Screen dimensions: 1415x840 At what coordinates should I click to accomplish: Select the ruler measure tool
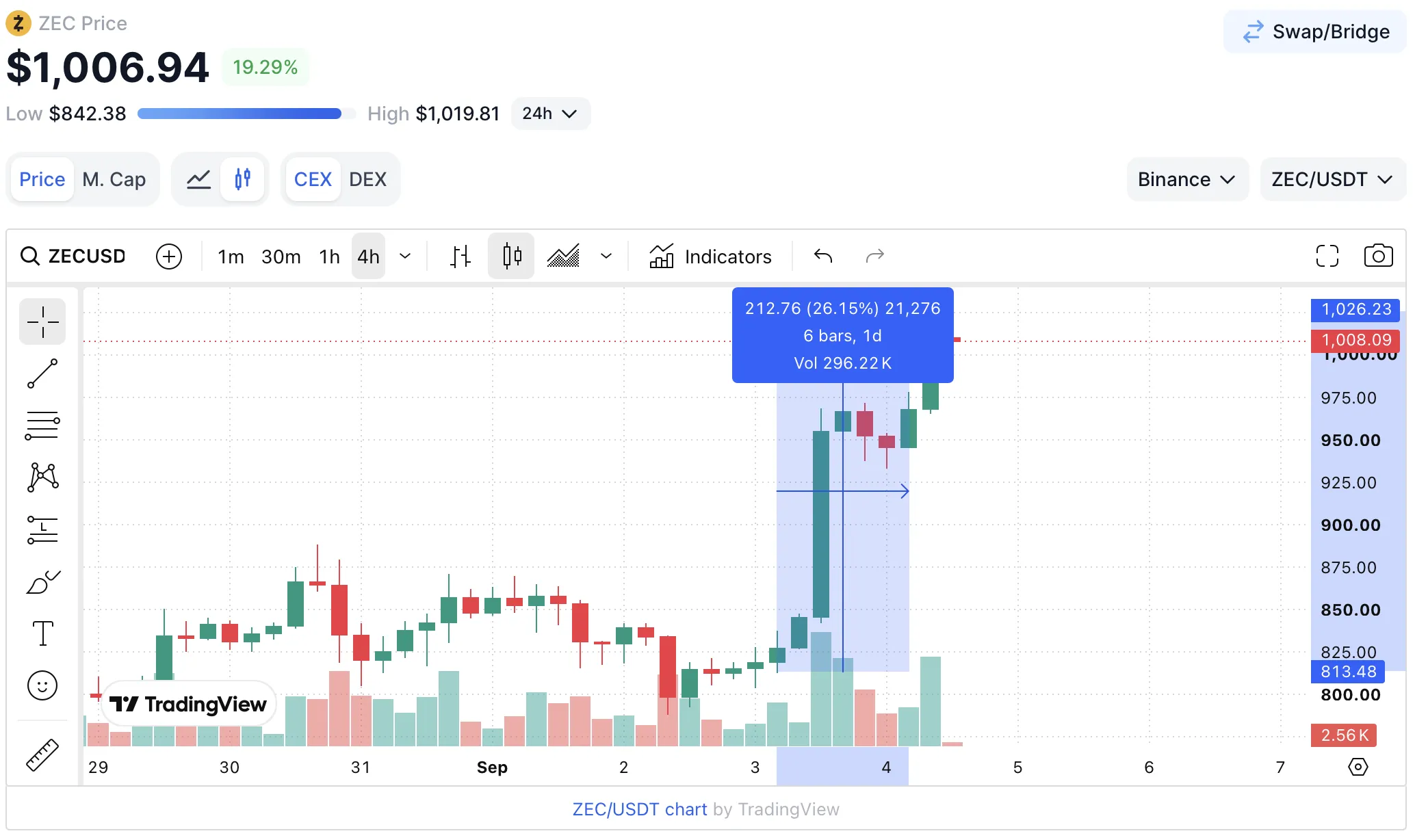pos(42,755)
